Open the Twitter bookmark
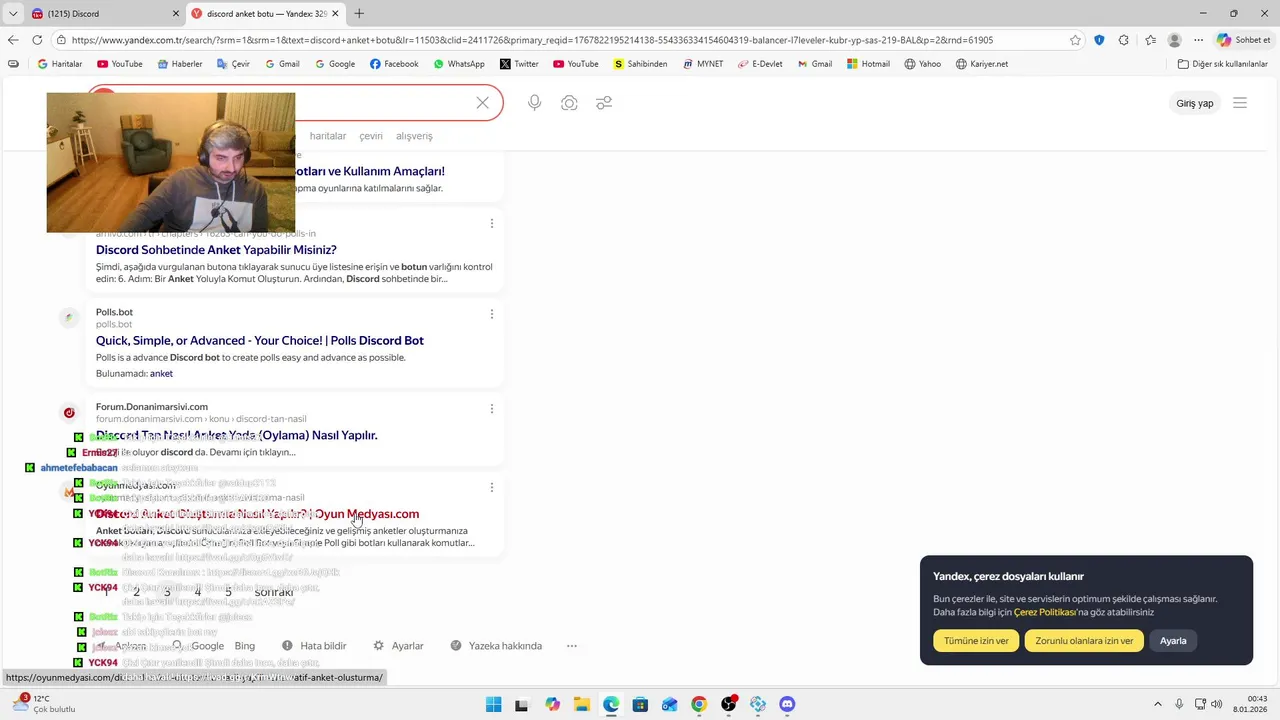Image resolution: width=1280 pixels, height=720 pixels. tap(519, 64)
